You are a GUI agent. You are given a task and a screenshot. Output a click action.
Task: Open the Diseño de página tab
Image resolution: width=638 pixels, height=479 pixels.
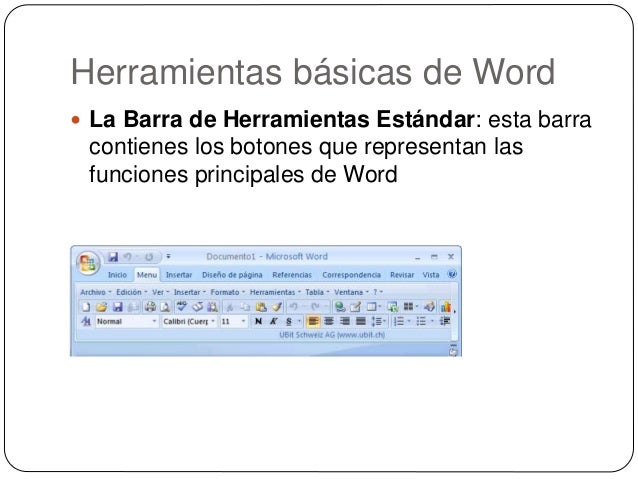[x=232, y=275]
